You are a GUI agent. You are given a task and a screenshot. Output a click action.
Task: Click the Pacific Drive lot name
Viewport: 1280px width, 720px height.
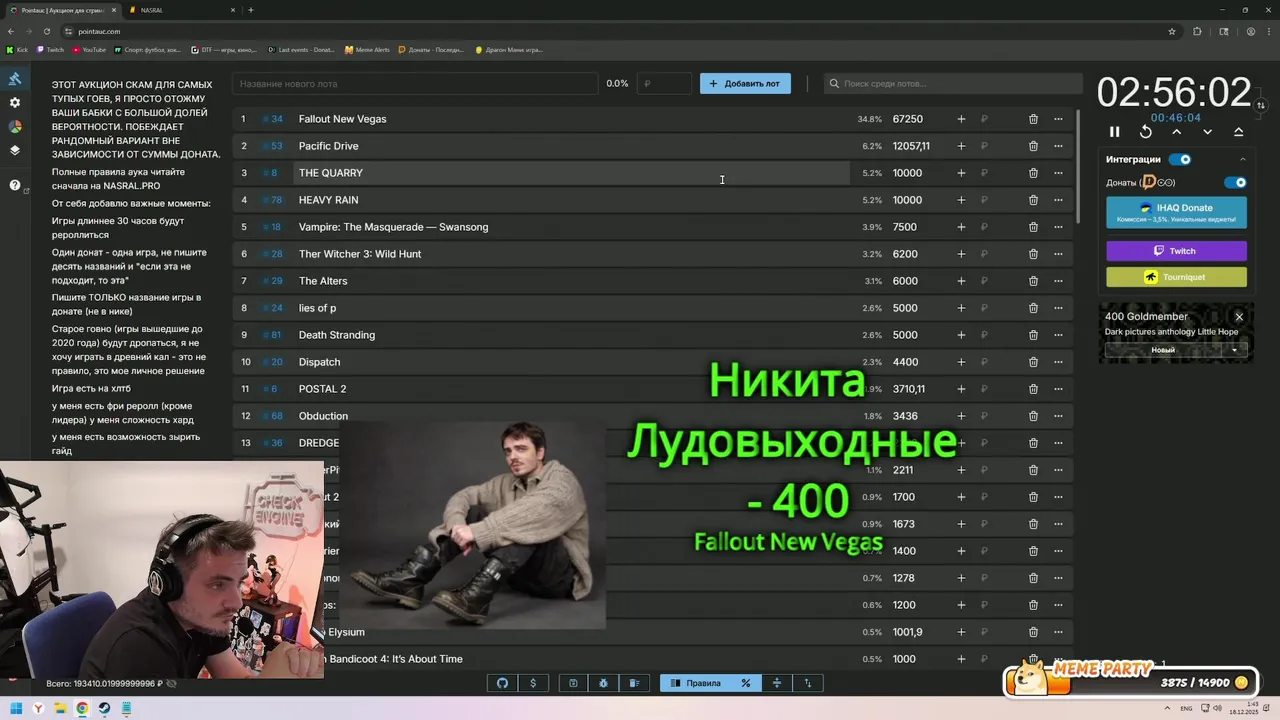pyautogui.click(x=328, y=146)
